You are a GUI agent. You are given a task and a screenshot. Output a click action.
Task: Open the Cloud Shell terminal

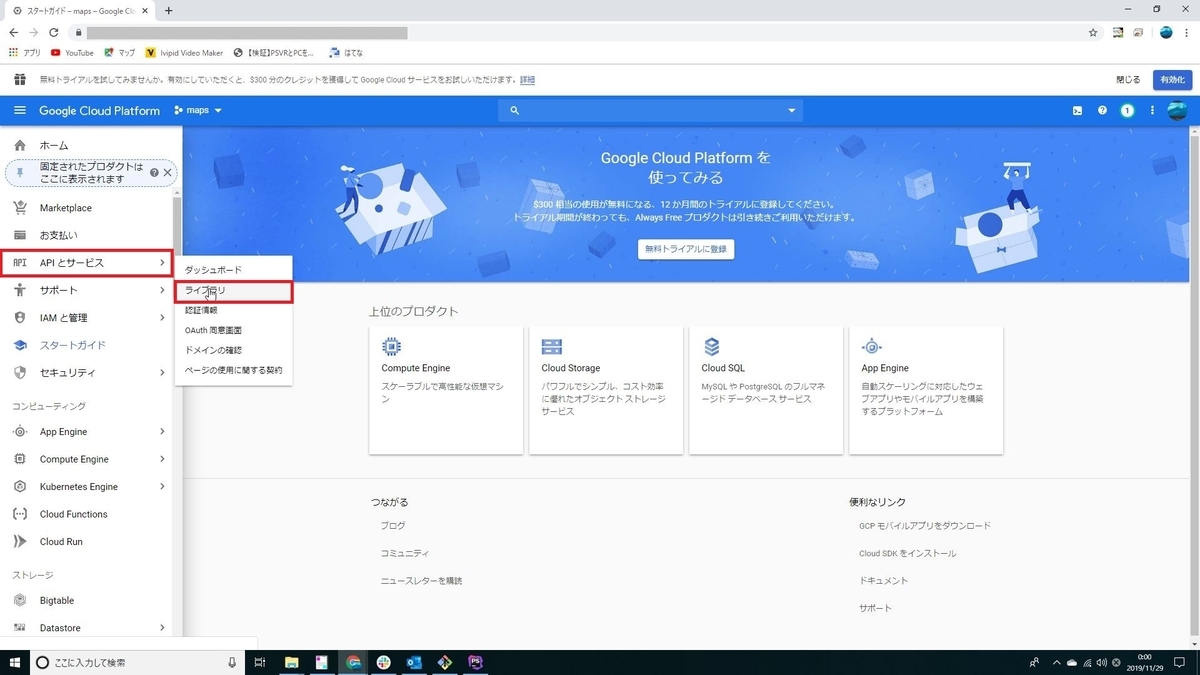(x=1078, y=110)
